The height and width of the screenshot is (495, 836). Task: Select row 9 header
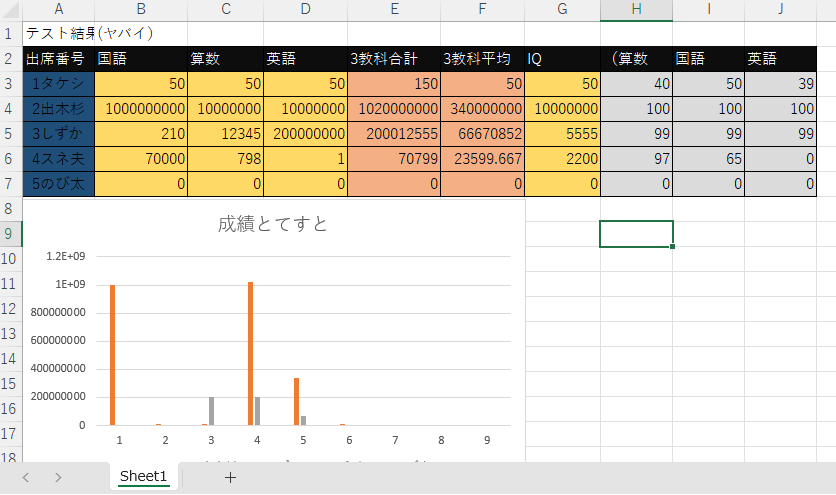(11, 234)
